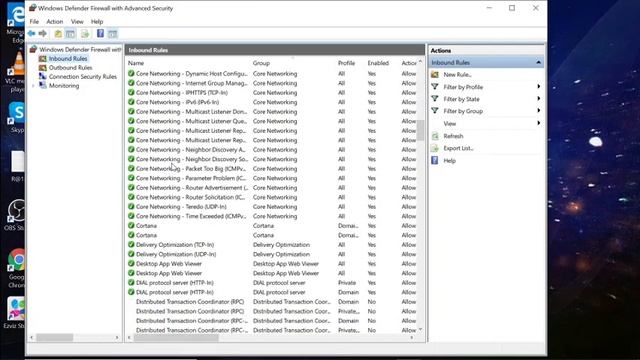Click the Outbound Rules tree icon
Screen dimensions: 640x360
pyautogui.click(x=42, y=67)
